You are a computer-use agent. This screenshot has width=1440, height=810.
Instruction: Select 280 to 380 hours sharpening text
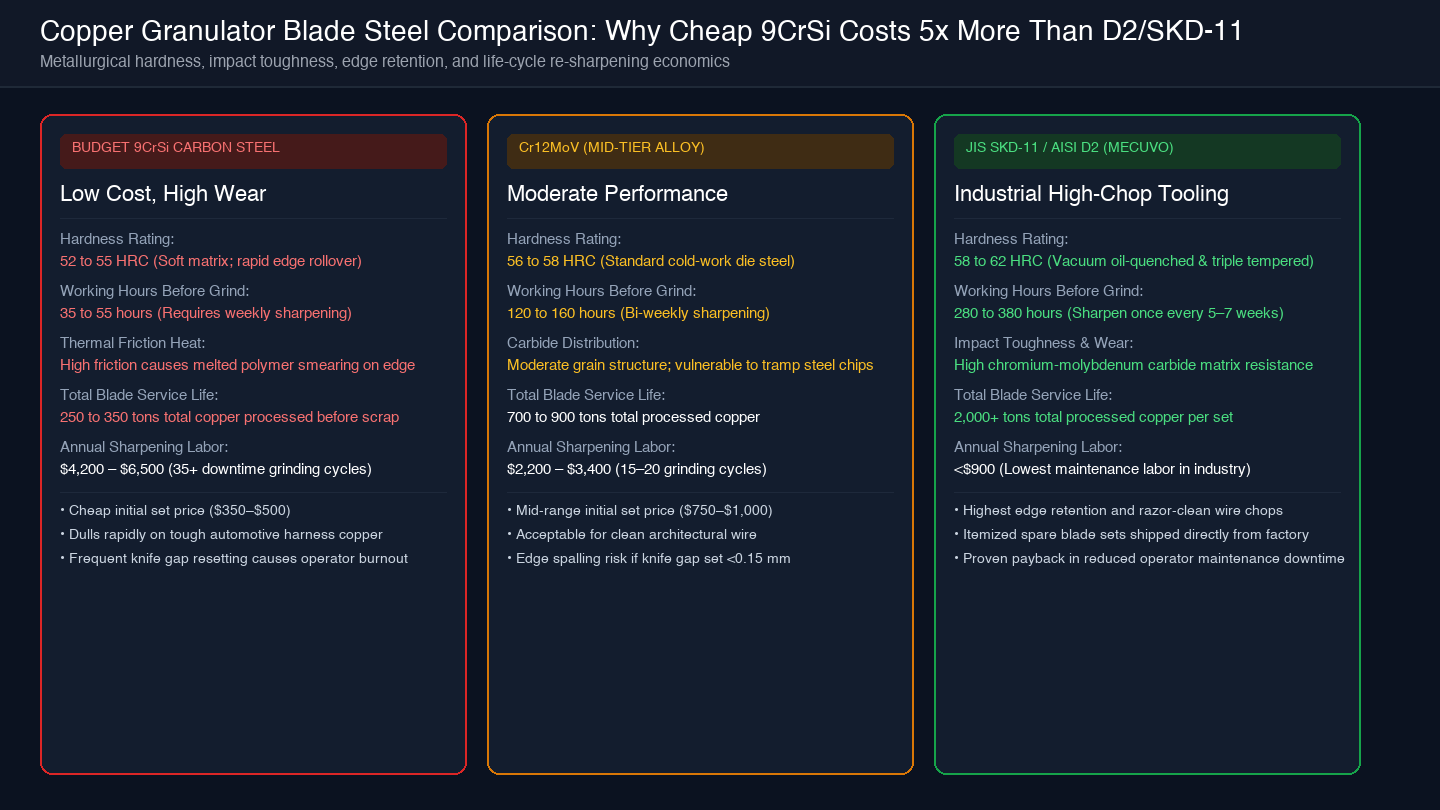coord(1119,313)
